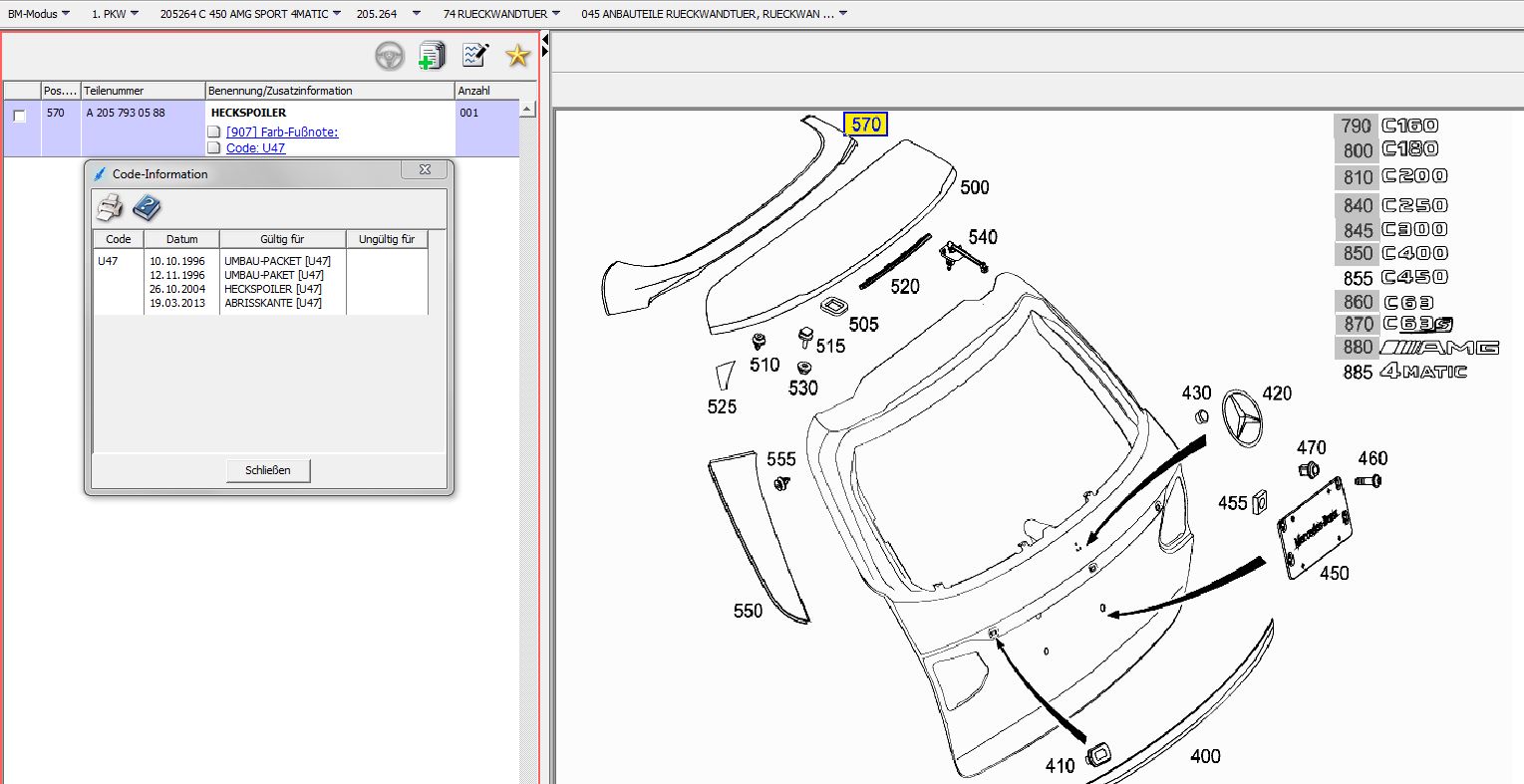Select callout 530 in the diagram
The height and width of the screenshot is (784, 1524).
(803, 389)
